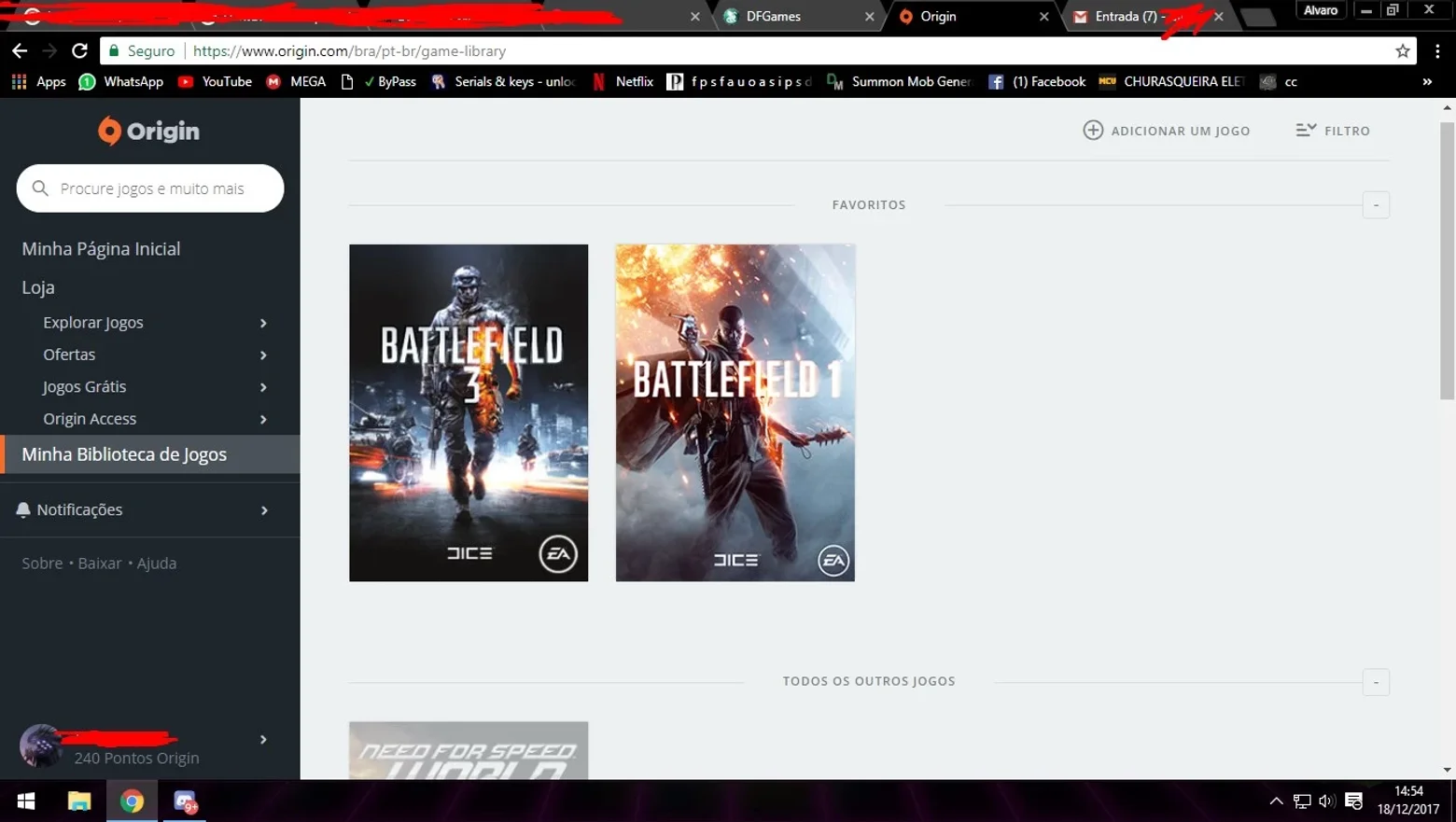
Task: Open the volume control in the system tray
Action: [x=1326, y=801]
